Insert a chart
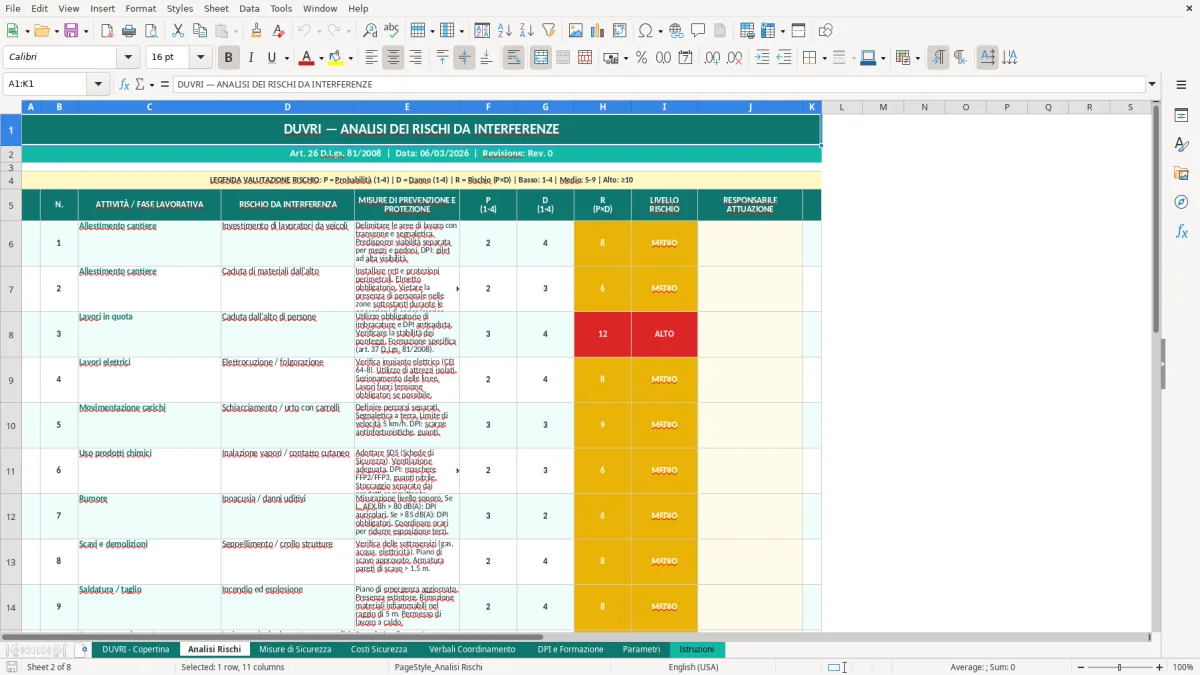 pos(599,31)
